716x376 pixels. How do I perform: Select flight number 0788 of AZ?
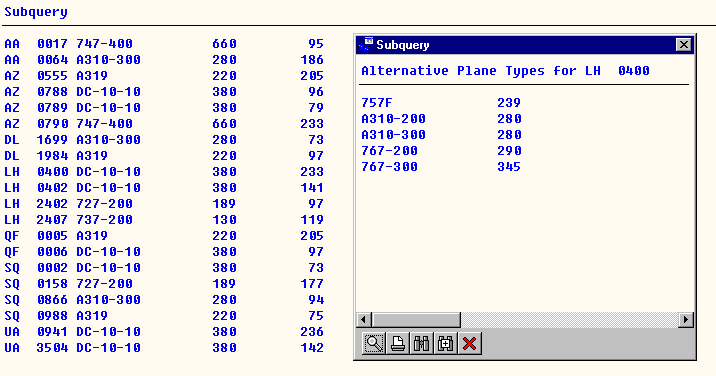pos(53,92)
